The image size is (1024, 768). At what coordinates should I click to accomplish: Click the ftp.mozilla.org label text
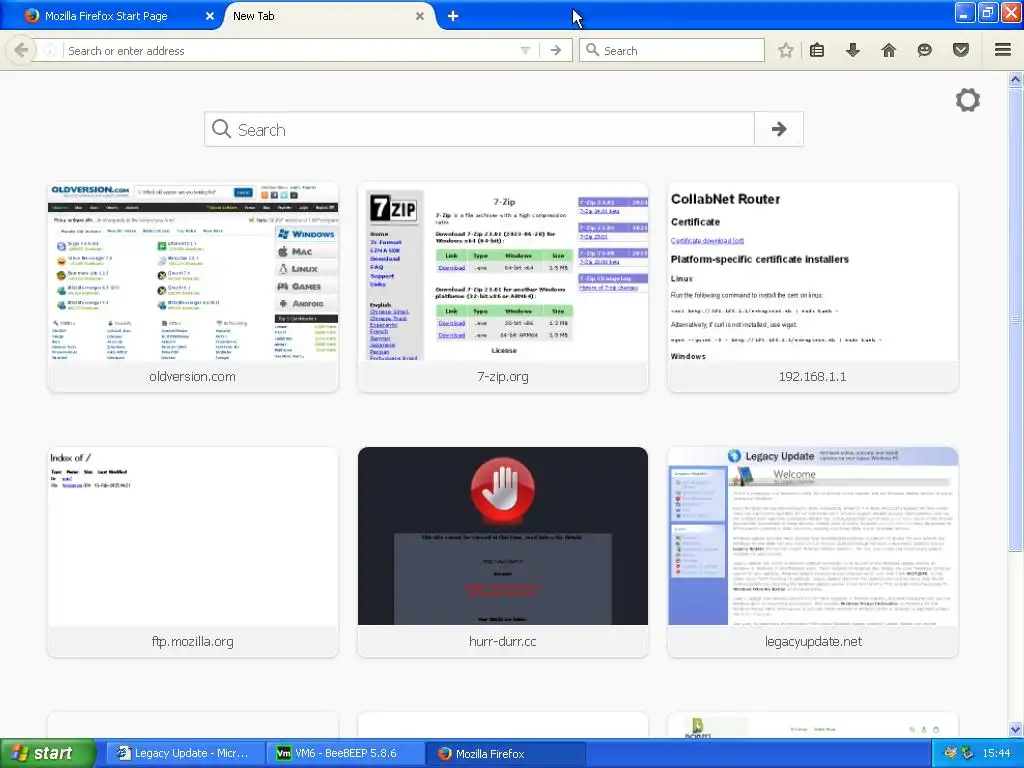click(193, 642)
